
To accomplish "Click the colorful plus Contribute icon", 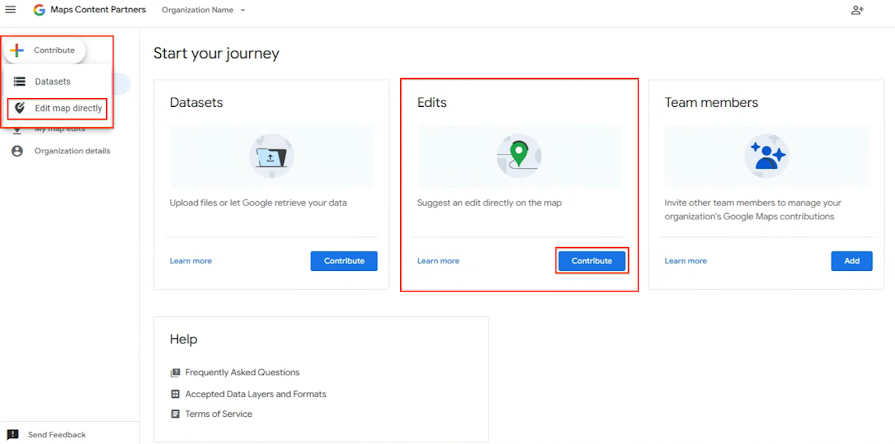I will click(17, 50).
